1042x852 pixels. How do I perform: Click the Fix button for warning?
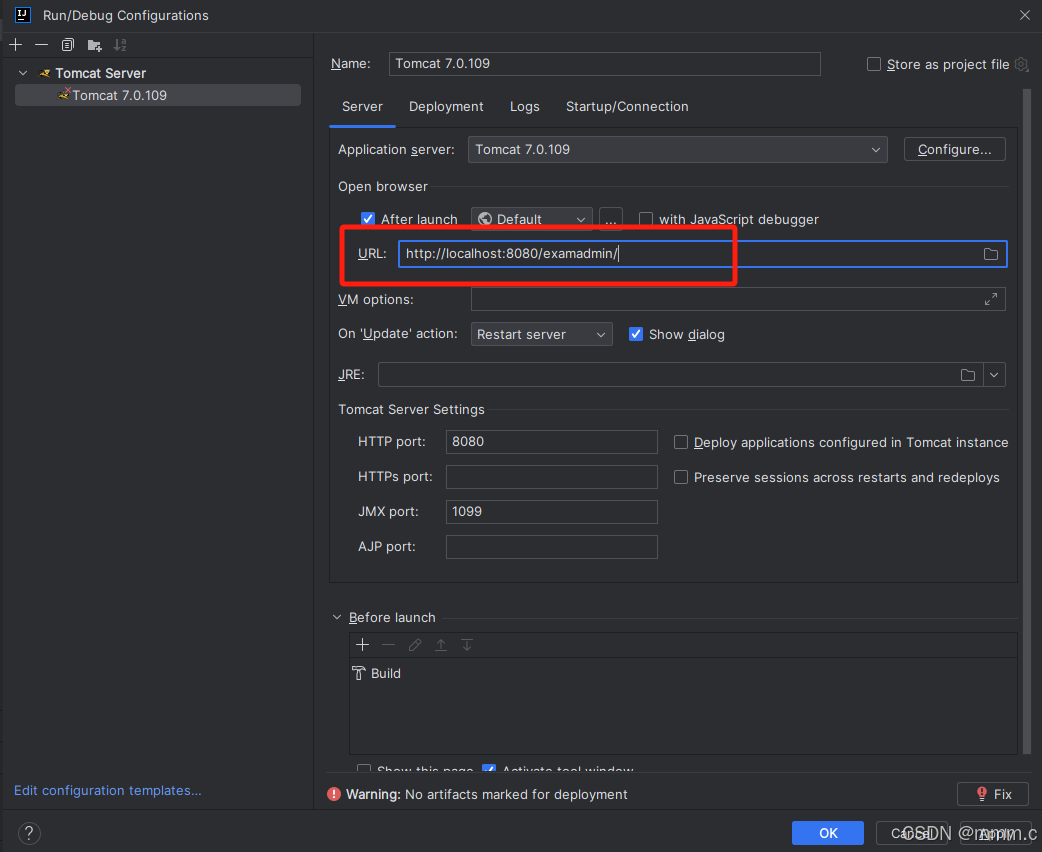point(993,794)
